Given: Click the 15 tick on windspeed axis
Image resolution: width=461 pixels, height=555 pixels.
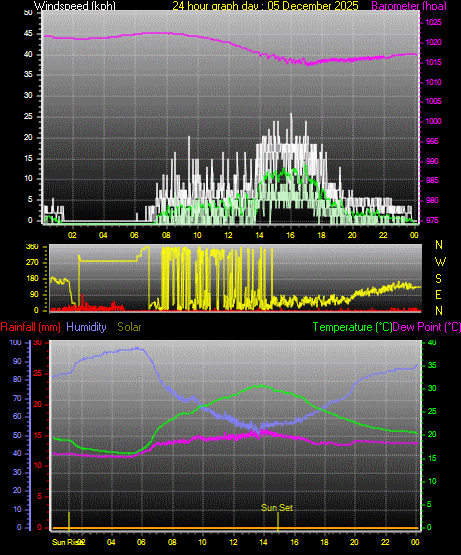Looking at the screenshot, I should click(x=28, y=158).
